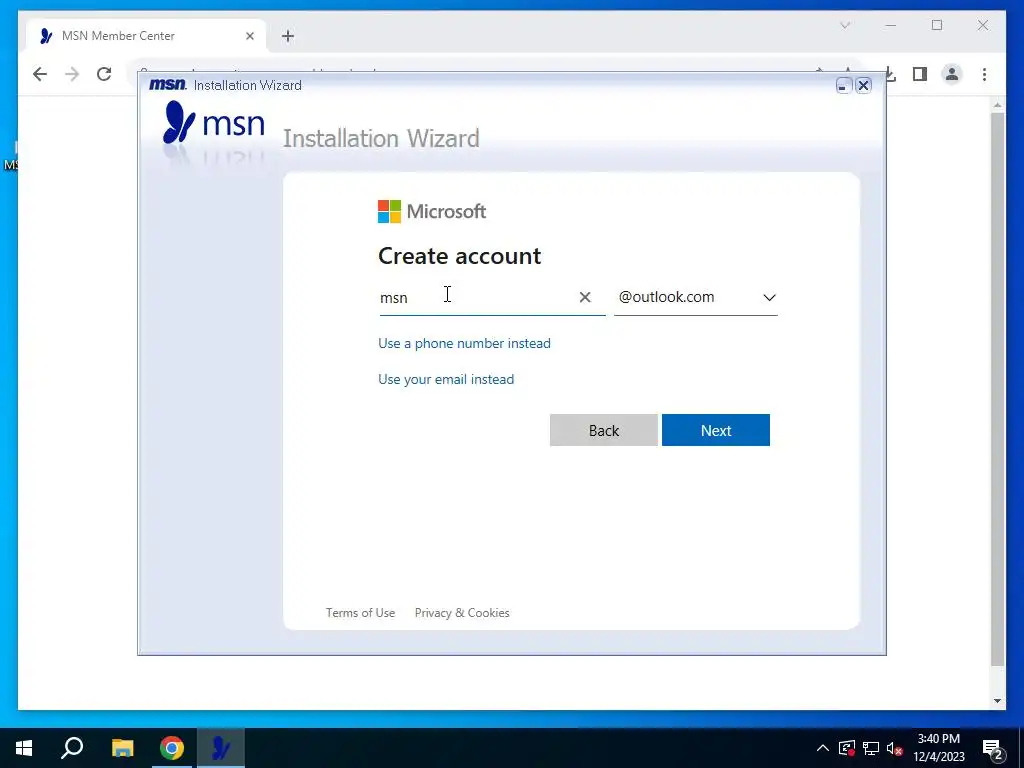
Task: Go forward in browser history
Action: [72, 74]
